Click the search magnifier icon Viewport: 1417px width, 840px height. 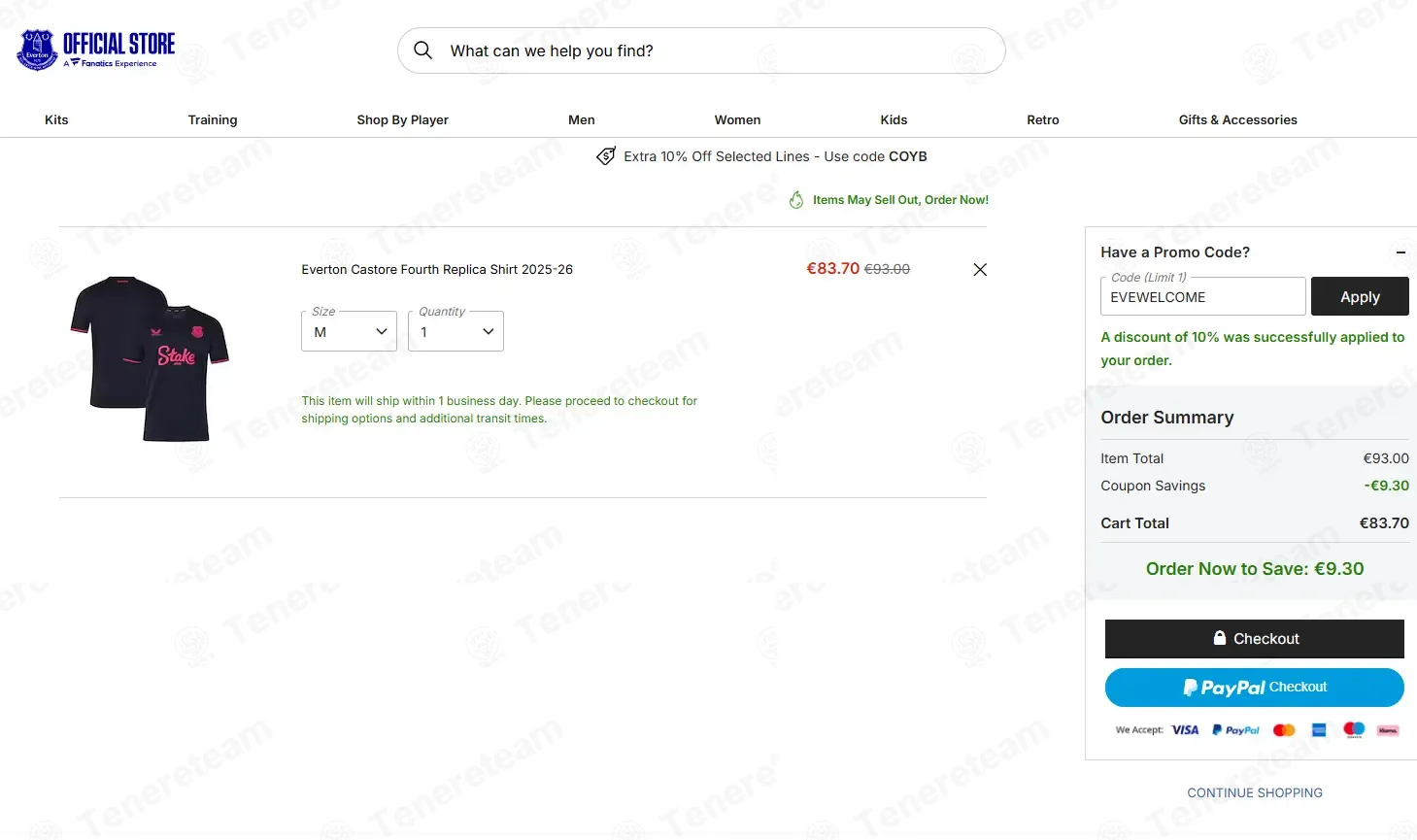point(423,50)
